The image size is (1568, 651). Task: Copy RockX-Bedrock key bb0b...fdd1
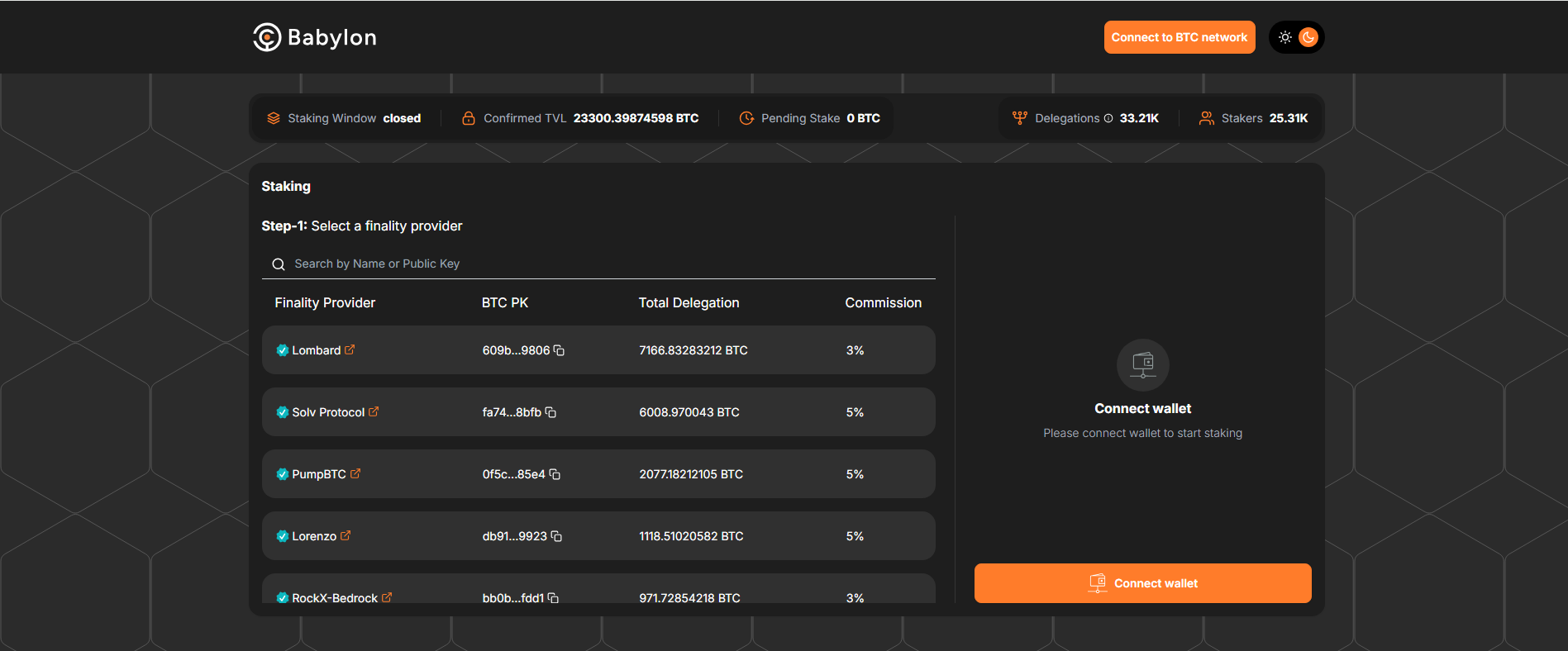coord(553,598)
